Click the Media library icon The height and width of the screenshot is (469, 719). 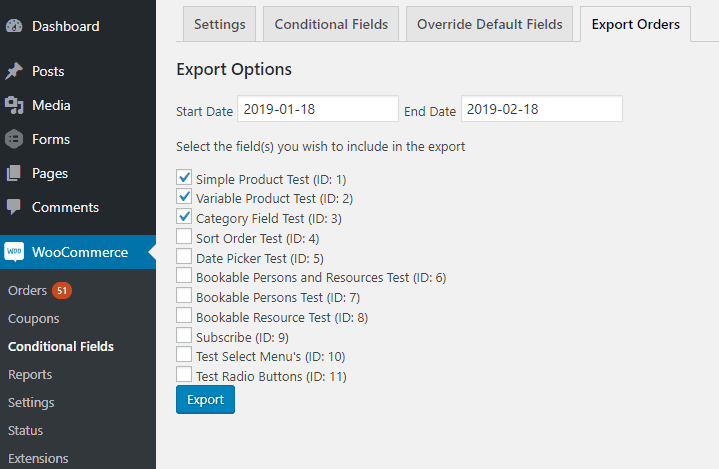pyautogui.click(x=14, y=105)
